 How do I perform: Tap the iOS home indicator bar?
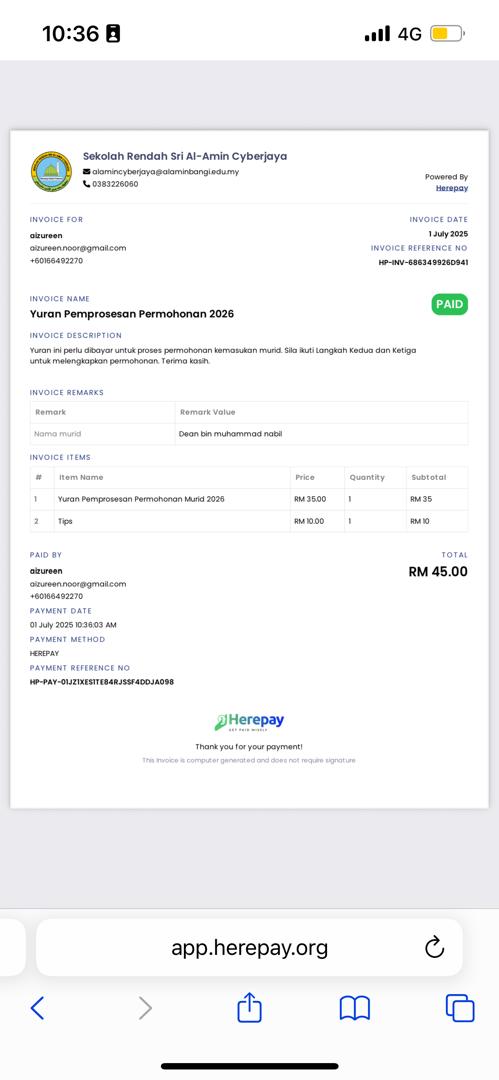(250, 1066)
